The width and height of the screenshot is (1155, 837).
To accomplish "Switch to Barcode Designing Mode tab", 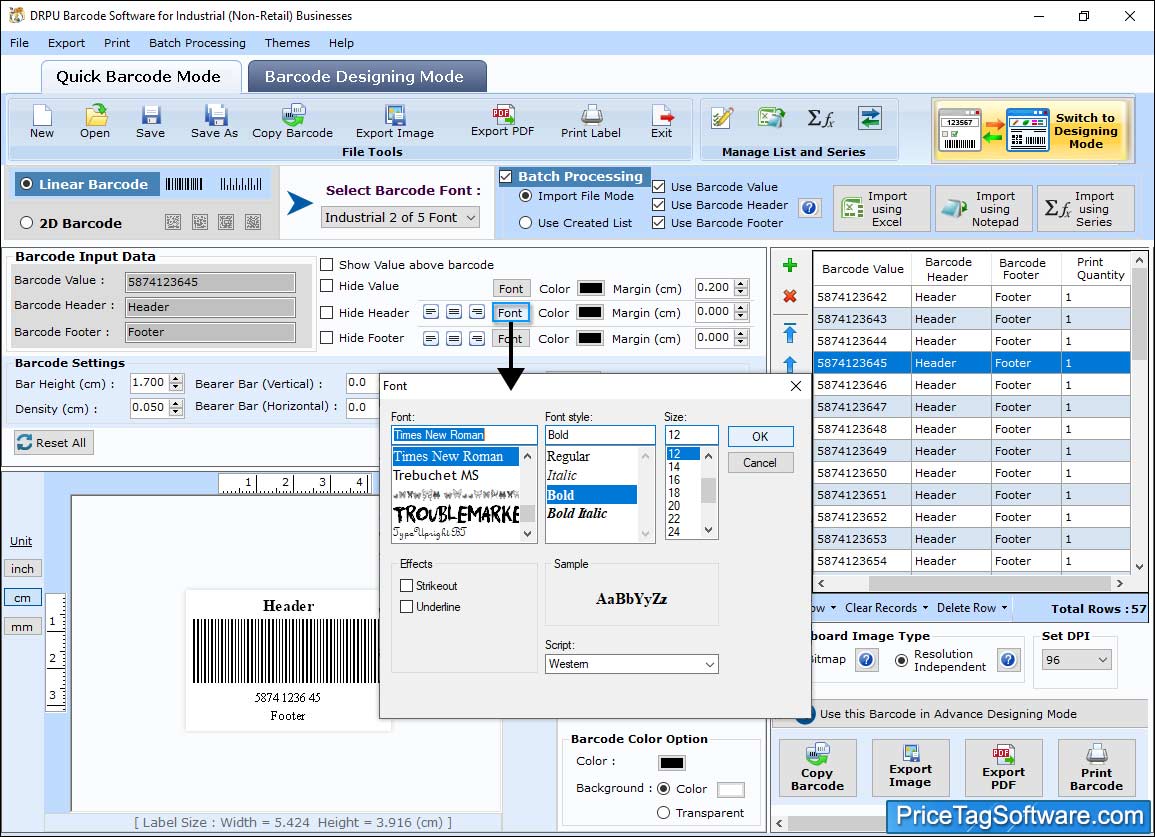I will [367, 77].
